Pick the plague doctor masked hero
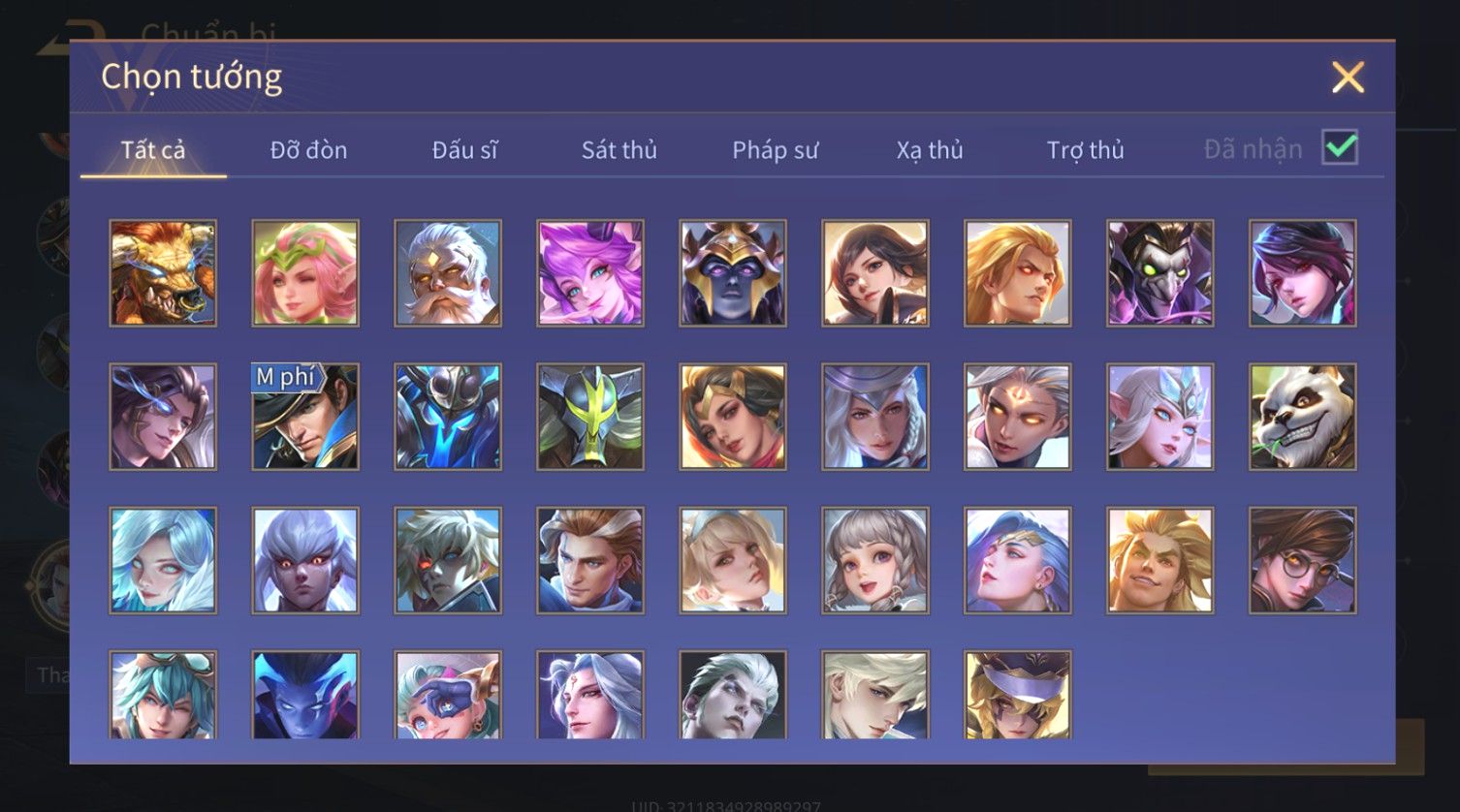 [1160, 273]
